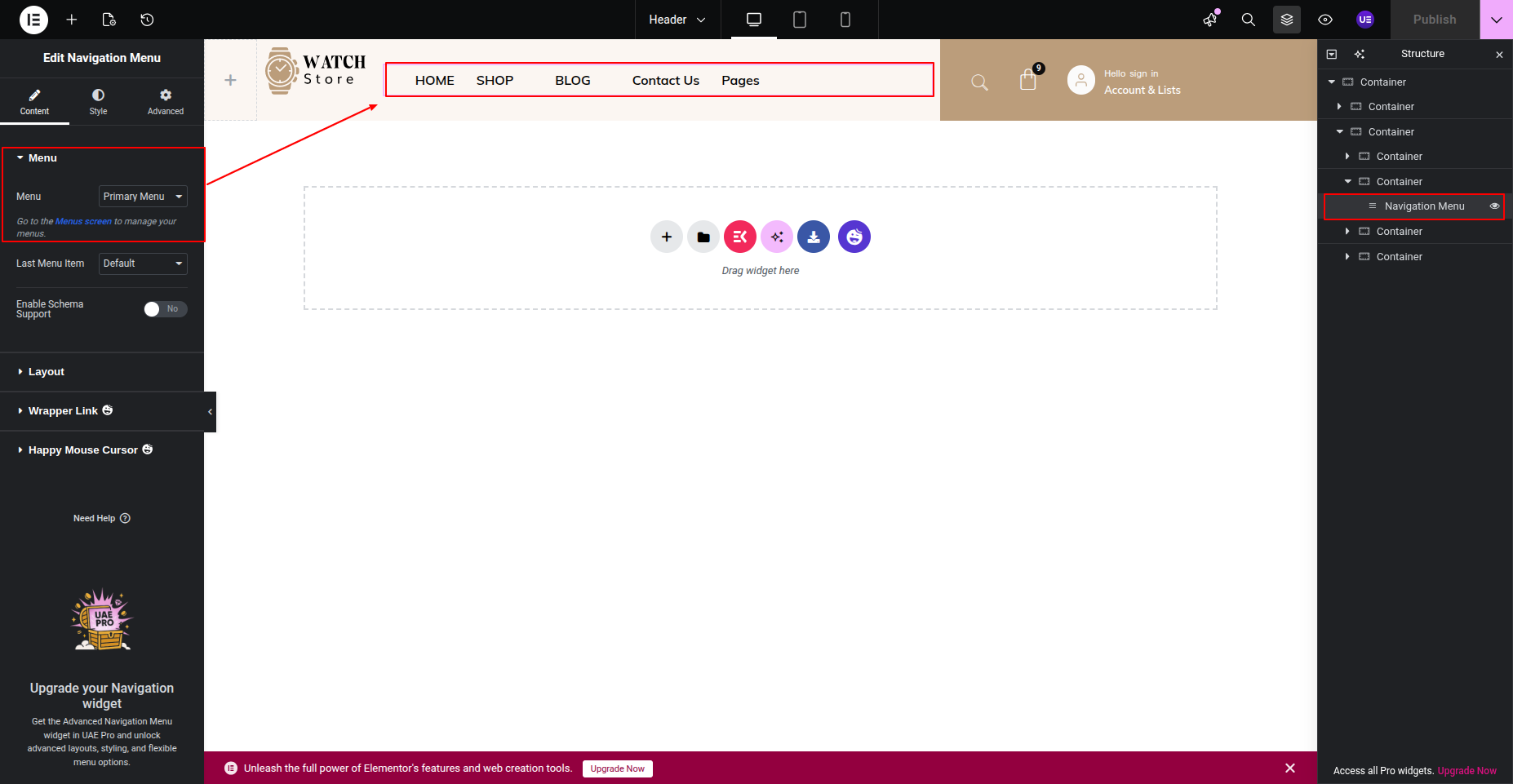Click the Upgrade Now banner button
The image size is (1513, 784).
[617, 768]
